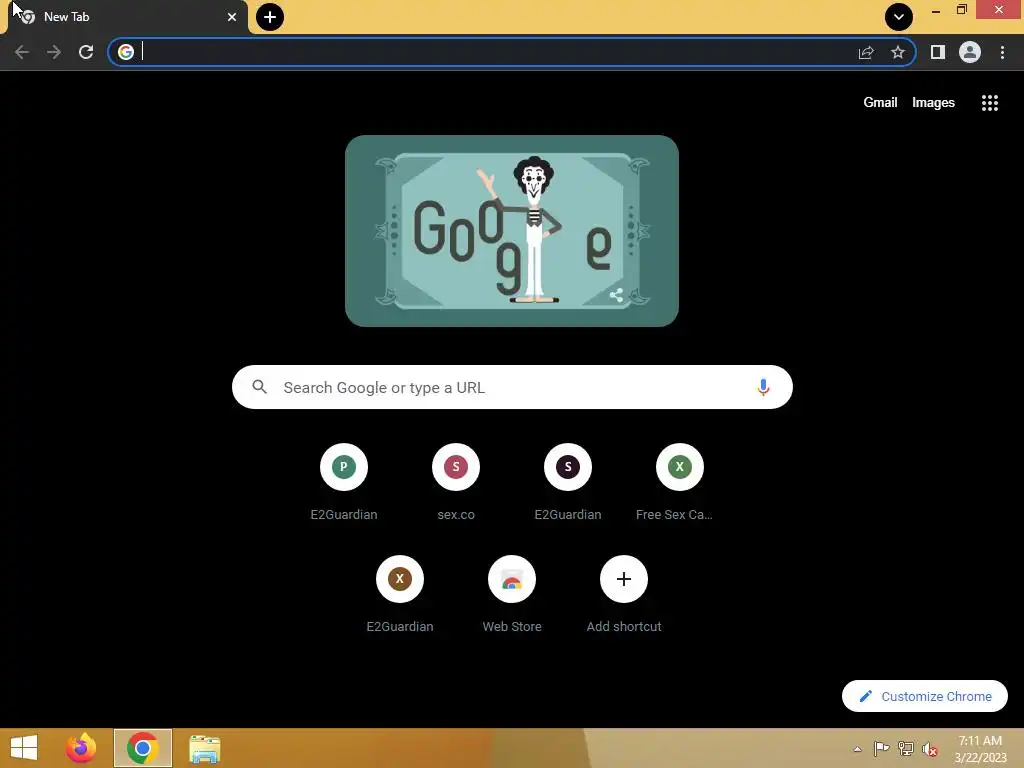Open the Gmail link
This screenshot has width=1024, height=768.
(x=880, y=103)
